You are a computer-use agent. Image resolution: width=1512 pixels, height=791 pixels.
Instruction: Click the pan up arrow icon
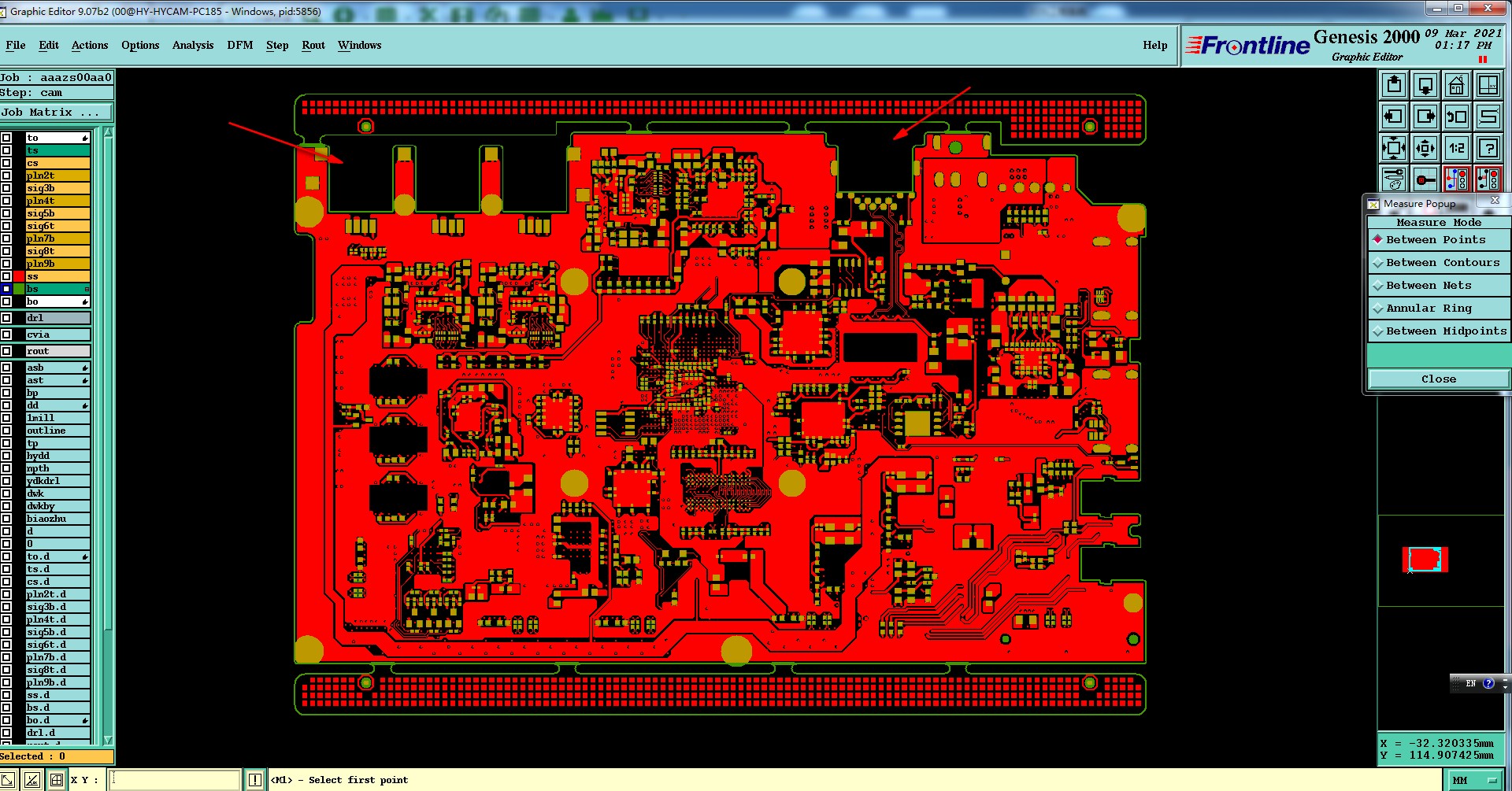coord(1394,85)
